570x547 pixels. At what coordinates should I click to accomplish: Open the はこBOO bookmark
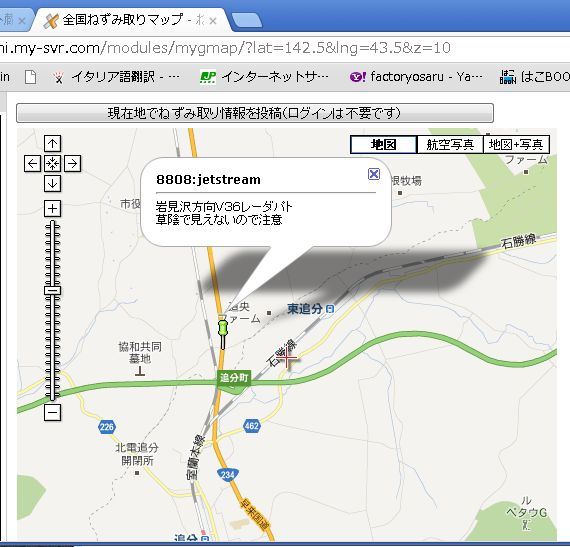point(535,77)
